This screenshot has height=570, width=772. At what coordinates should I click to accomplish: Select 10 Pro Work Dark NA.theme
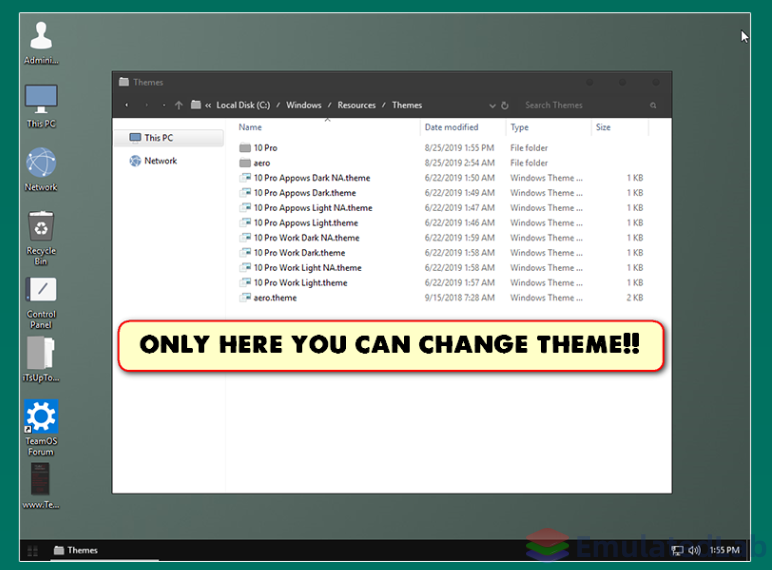pos(307,238)
